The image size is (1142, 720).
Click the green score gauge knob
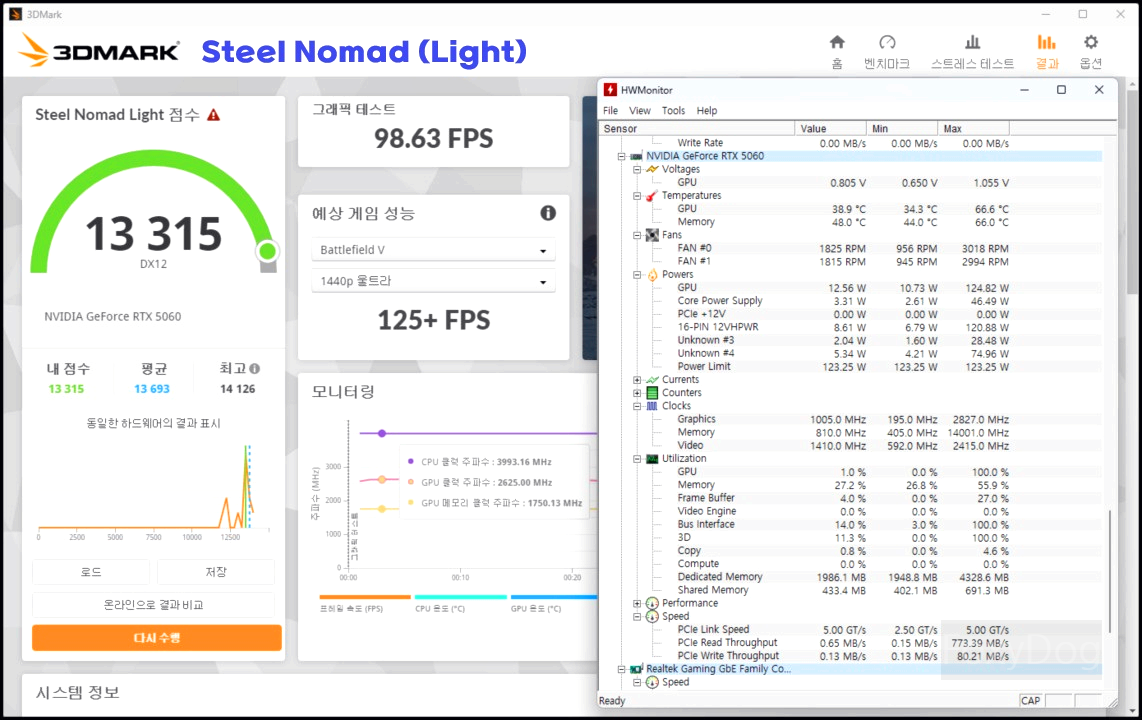pyautogui.click(x=267, y=251)
